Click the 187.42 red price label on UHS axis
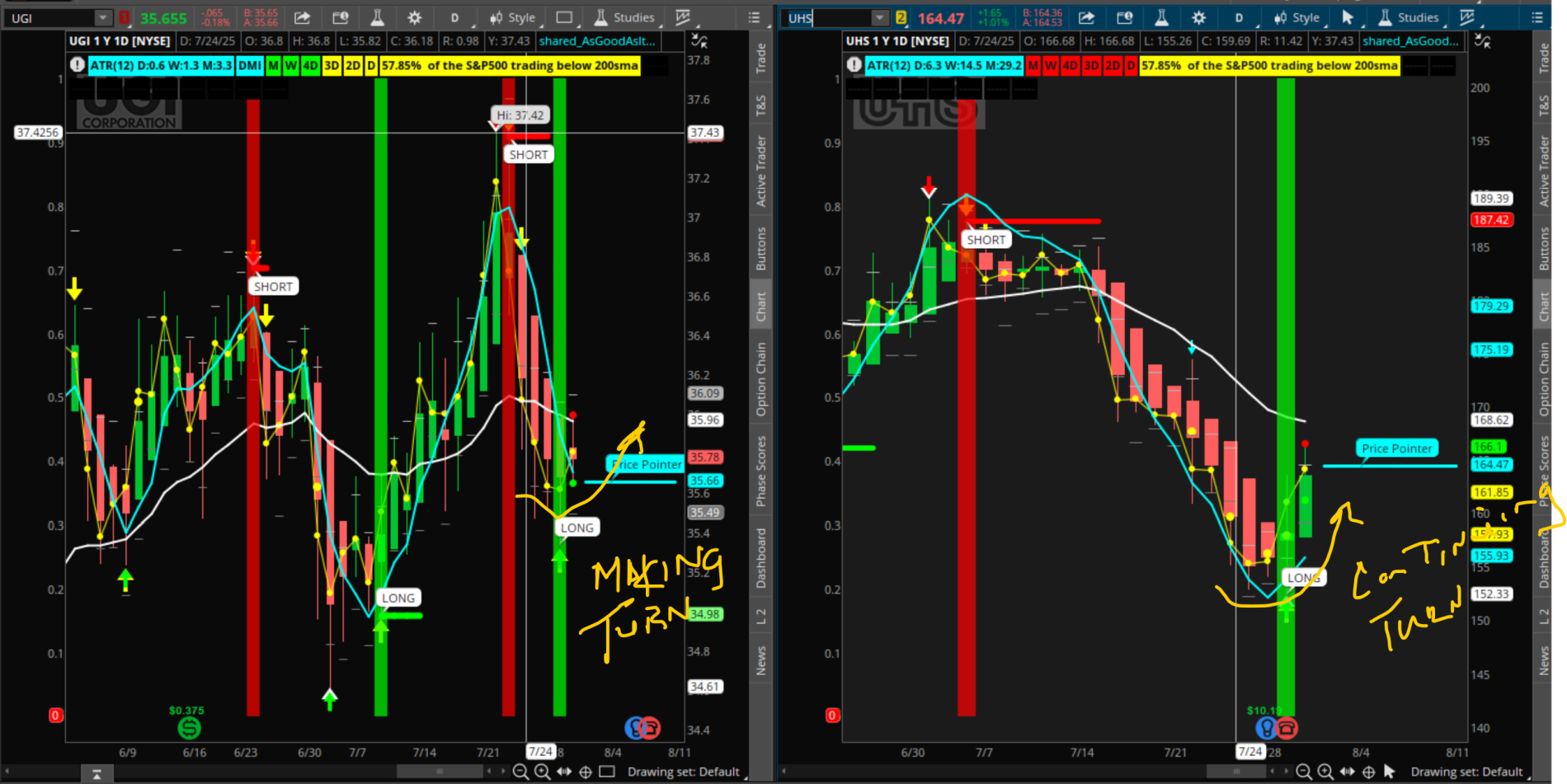 (1491, 220)
